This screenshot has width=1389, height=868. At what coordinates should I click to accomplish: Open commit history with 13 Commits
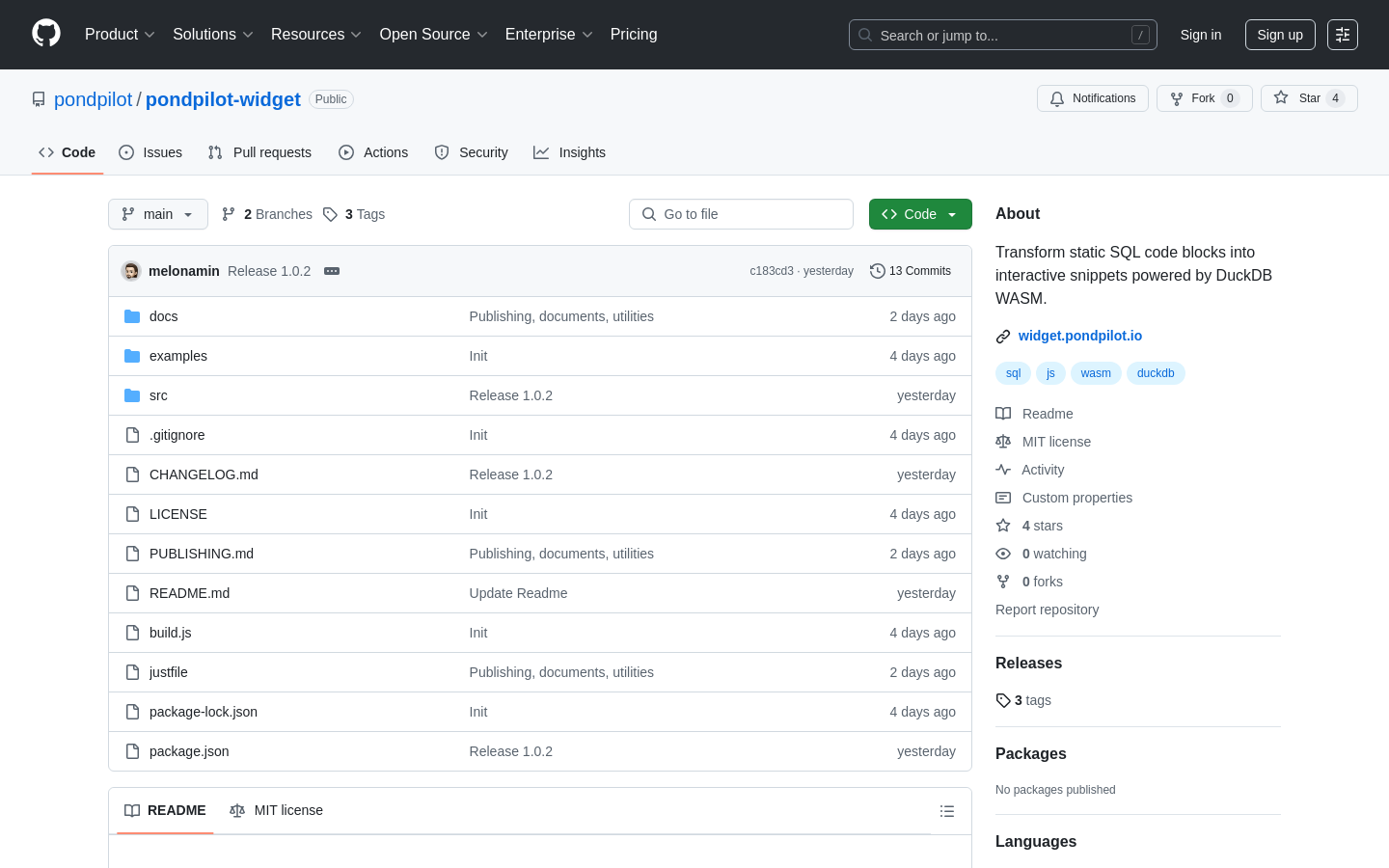(x=911, y=271)
